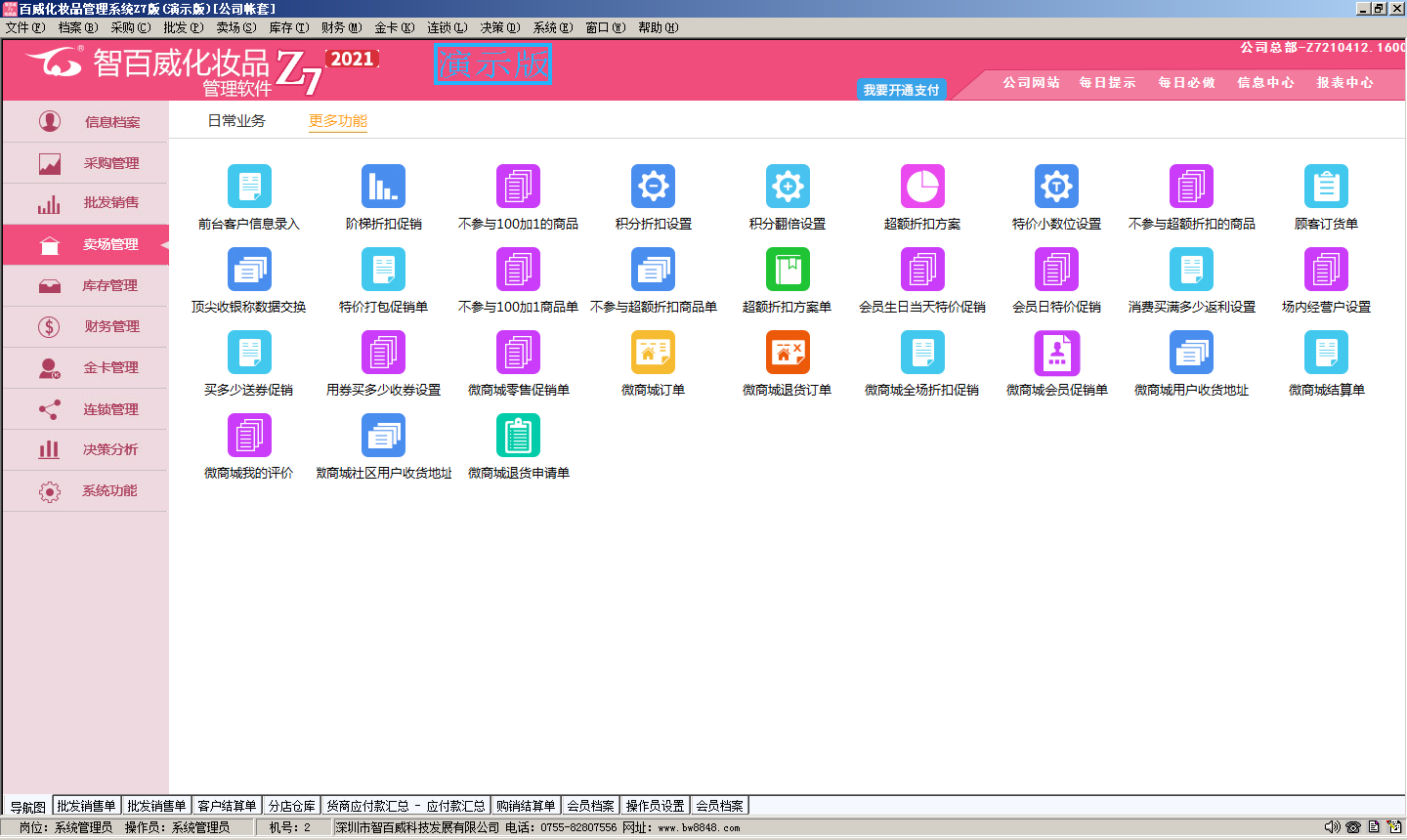
Task: Switch to 日常业务 tab
Action: click(x=236, y=121)
